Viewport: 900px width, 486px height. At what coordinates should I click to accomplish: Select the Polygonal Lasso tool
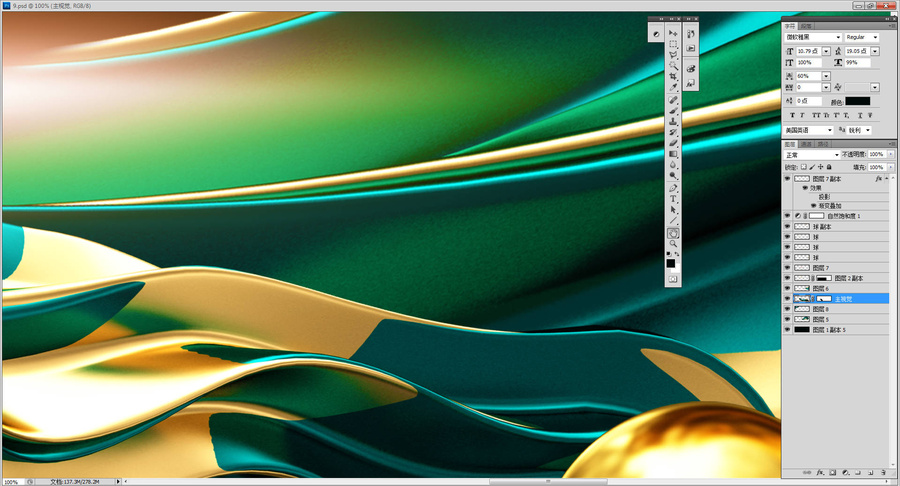pyautogui.click(x=673, y=55)
